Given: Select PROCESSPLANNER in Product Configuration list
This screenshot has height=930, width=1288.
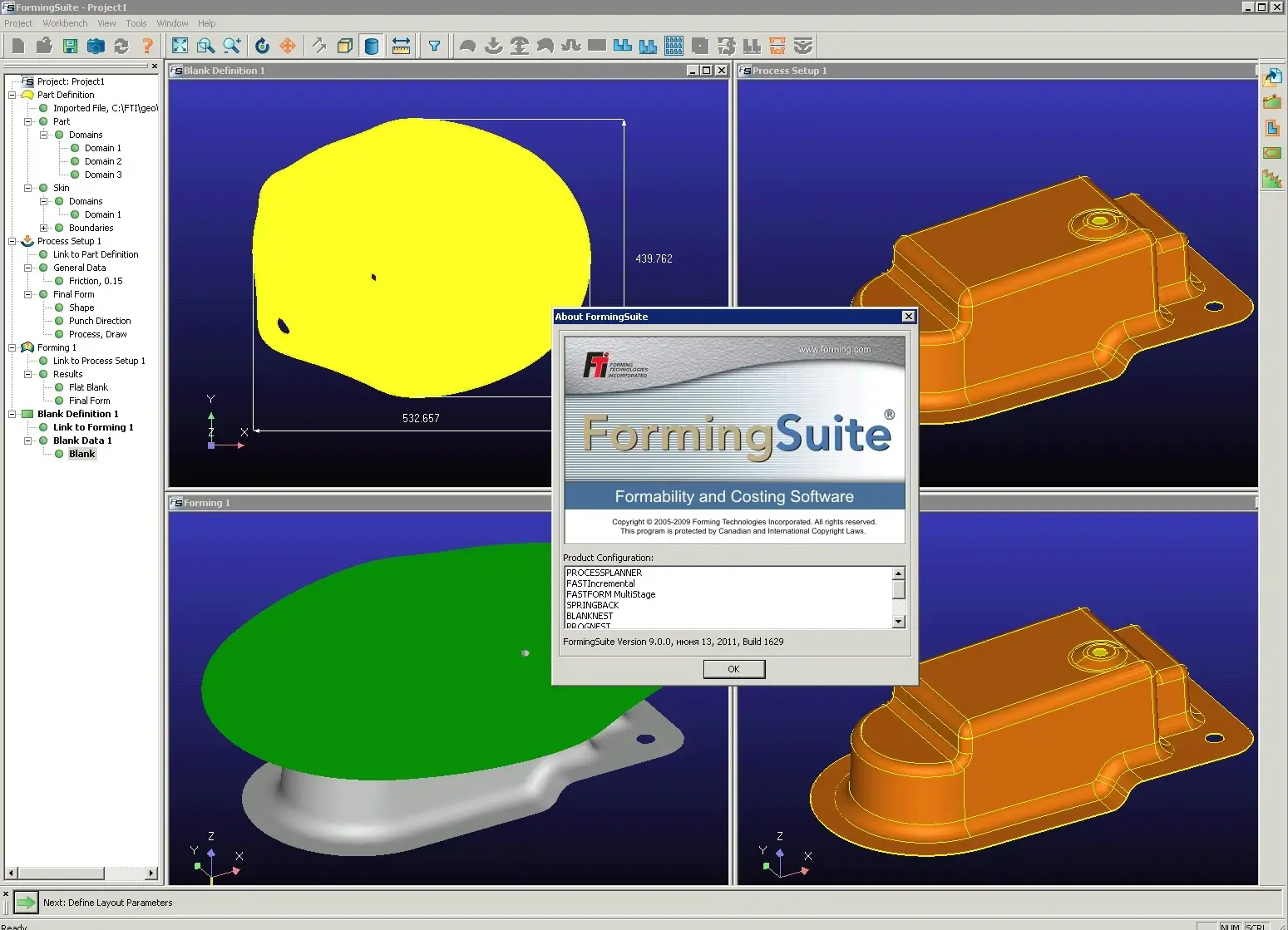Looking at the screenshot, I should [605, 573].
